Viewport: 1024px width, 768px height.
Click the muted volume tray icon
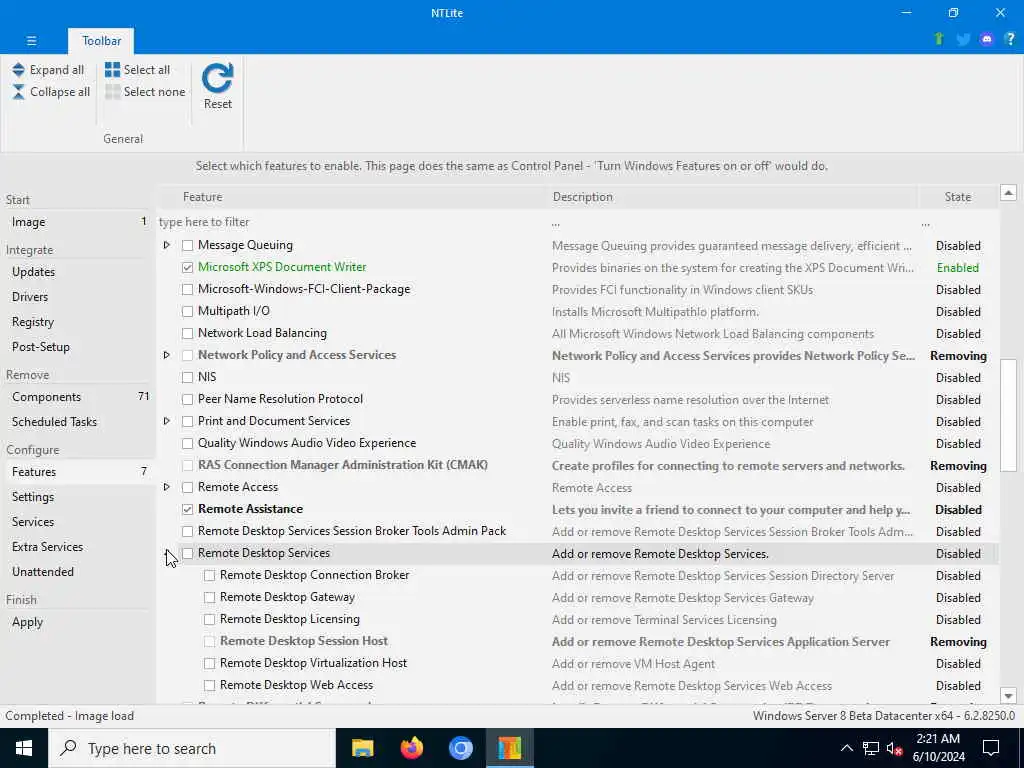click(x=895, y=748)
